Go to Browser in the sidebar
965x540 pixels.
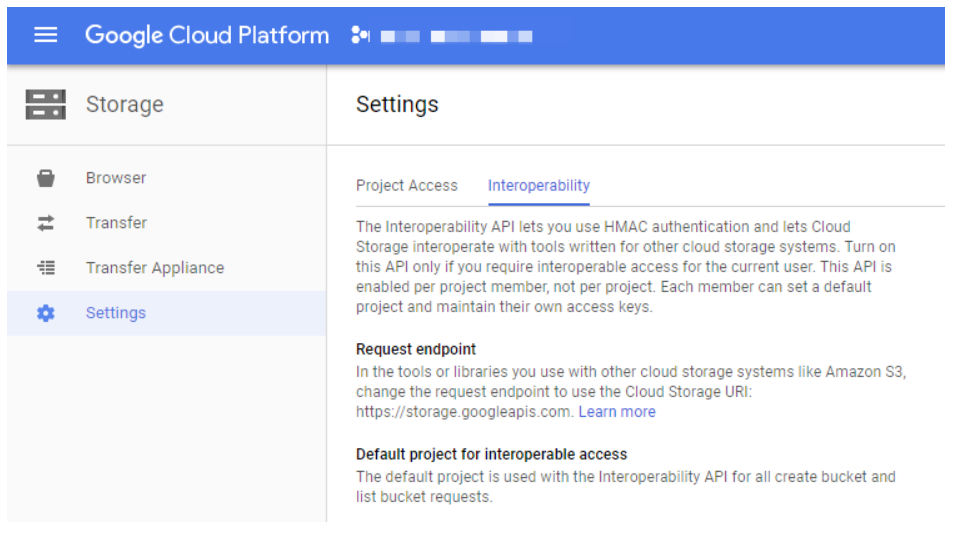coord(116,178)
